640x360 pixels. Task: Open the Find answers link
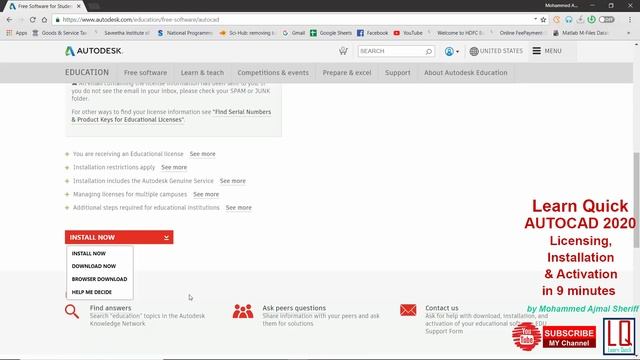111,308
